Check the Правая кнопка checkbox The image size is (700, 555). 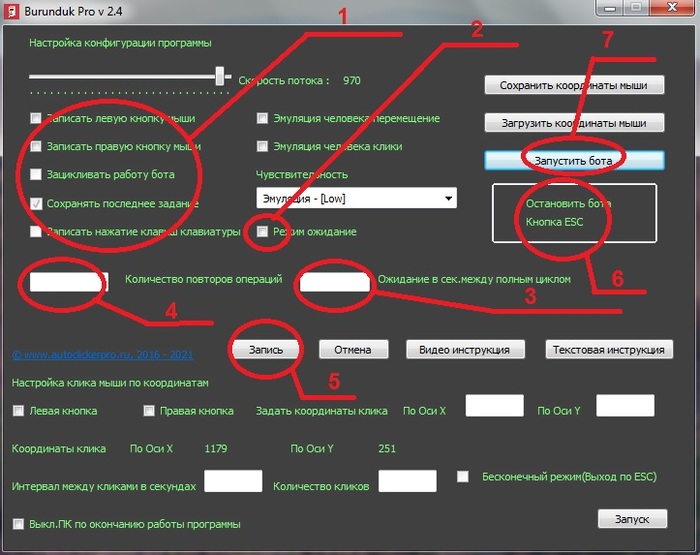pyautogui.click(x=149, y=411)
